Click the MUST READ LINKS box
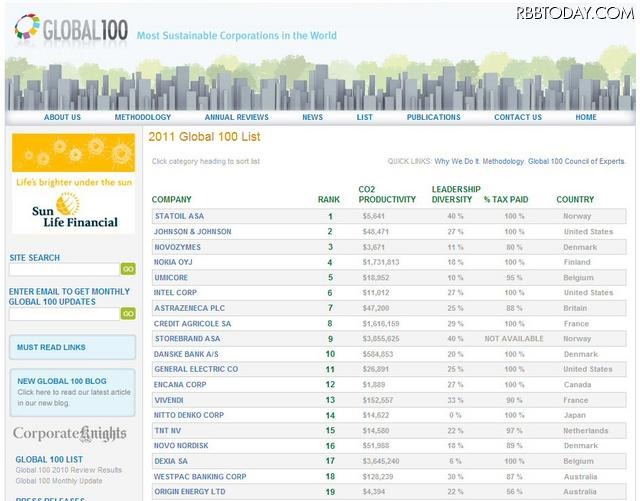 pyautogui.click(x=72, y=347)
